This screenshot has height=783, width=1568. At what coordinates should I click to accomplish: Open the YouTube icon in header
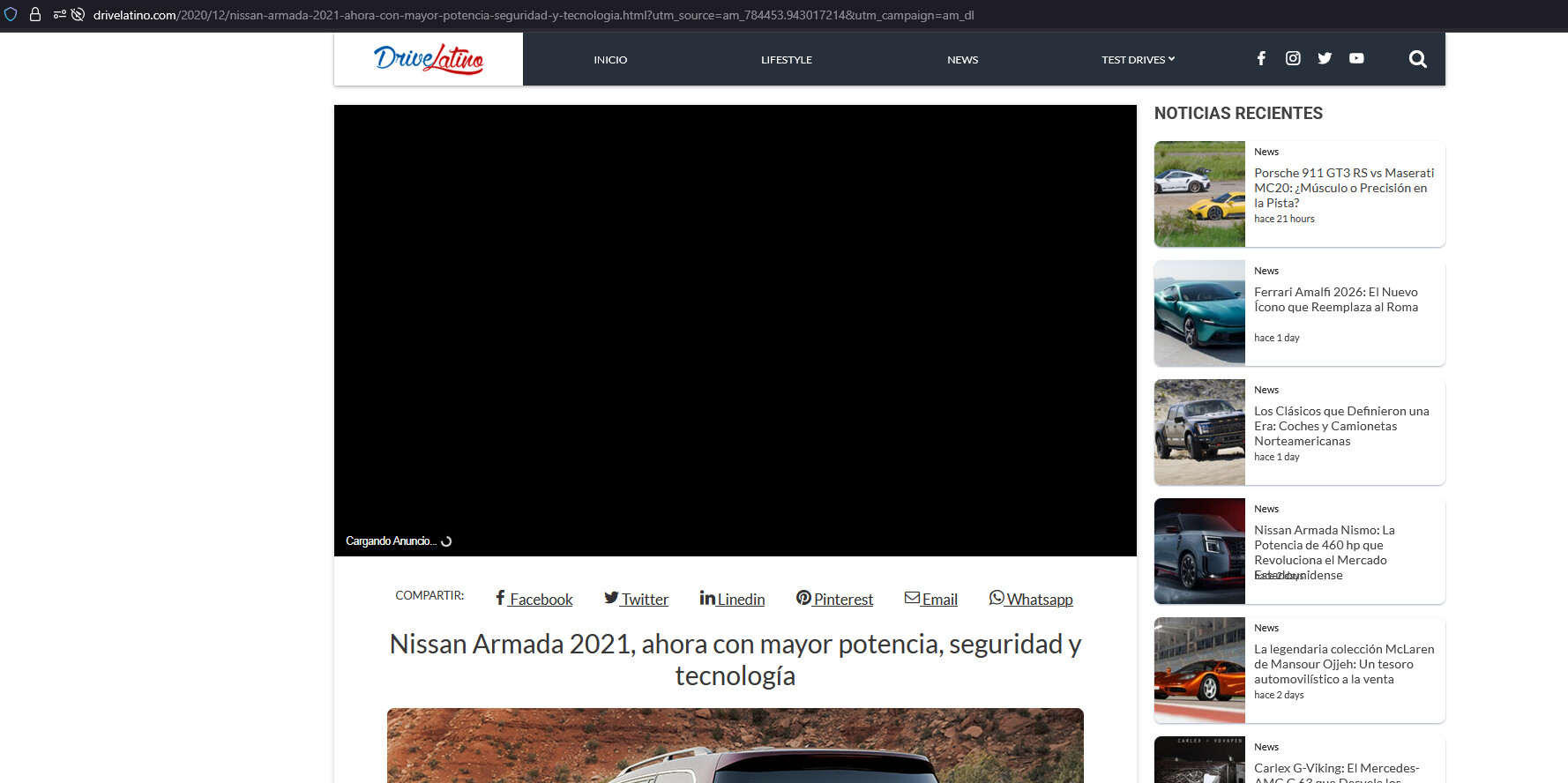pyautogui.click(x=1356, y=58)
